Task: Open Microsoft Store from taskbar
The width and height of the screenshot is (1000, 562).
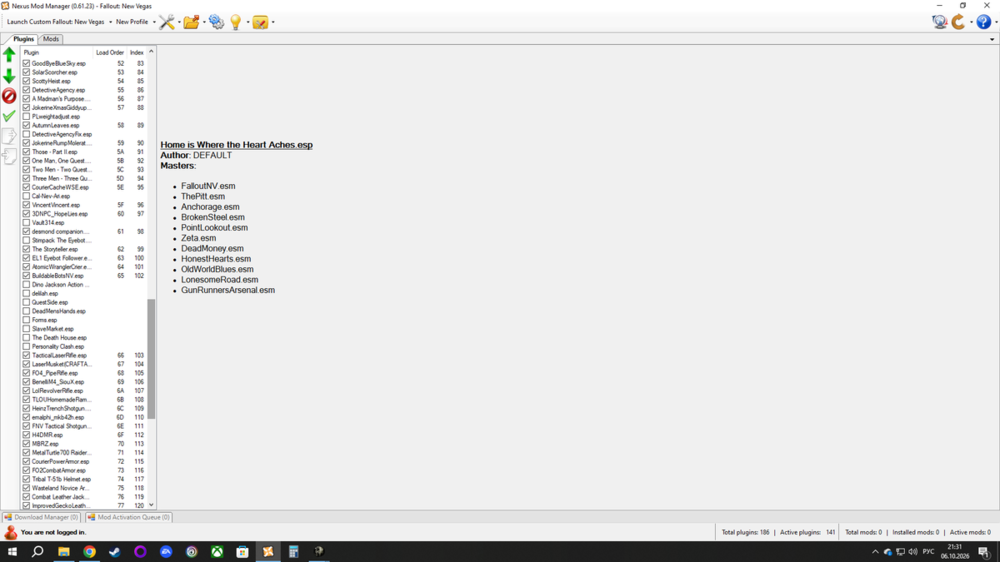Action: [242, 552]
